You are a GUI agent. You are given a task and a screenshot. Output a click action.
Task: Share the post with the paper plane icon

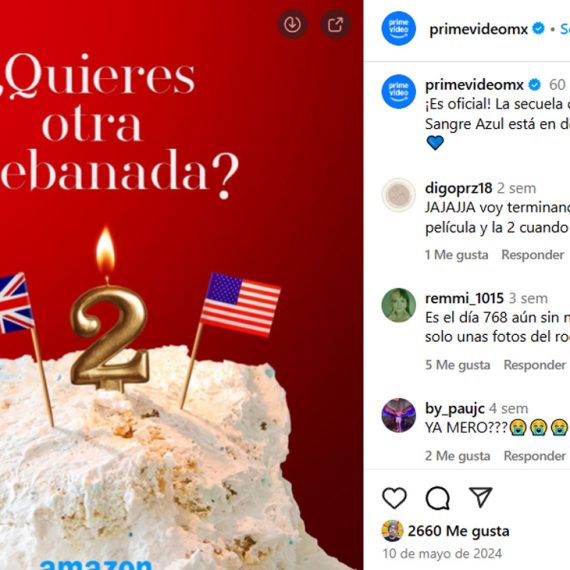(481, 497)
